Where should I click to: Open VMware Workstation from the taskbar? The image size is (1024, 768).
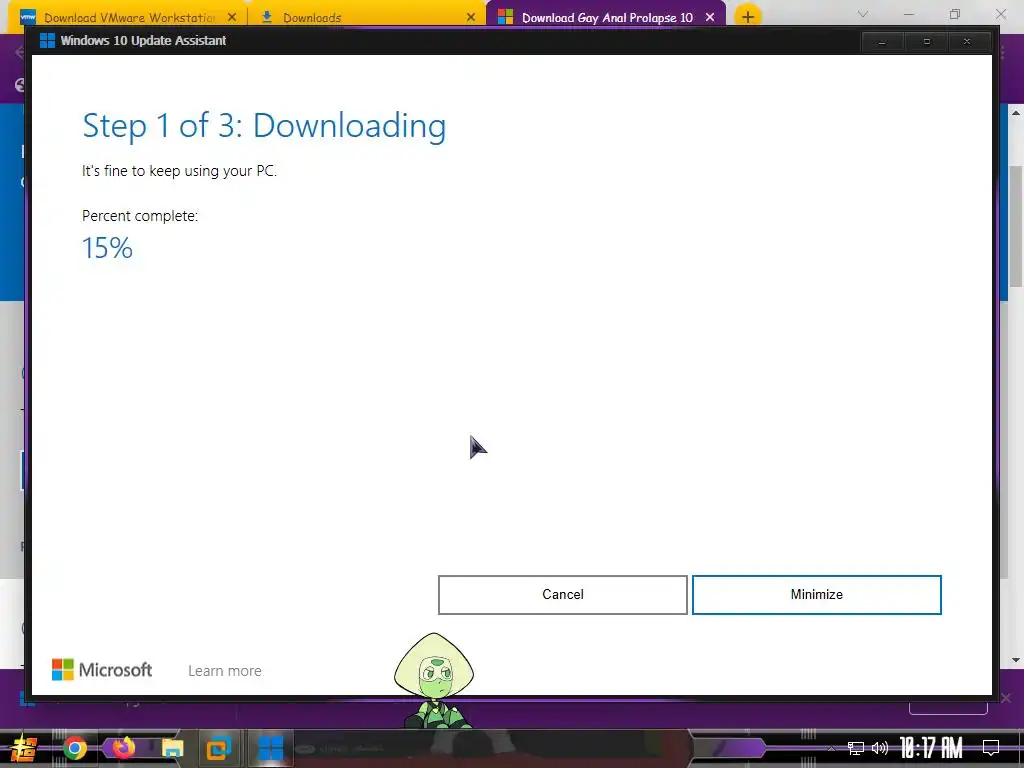[219, 748]
